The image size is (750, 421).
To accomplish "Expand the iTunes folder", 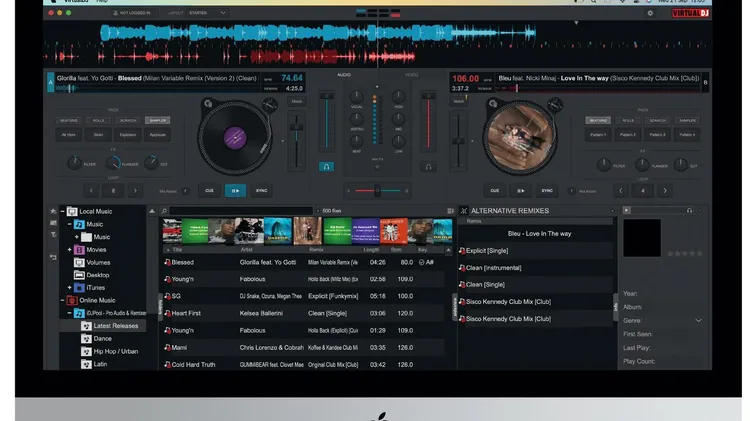I will (x=70, y=288).
